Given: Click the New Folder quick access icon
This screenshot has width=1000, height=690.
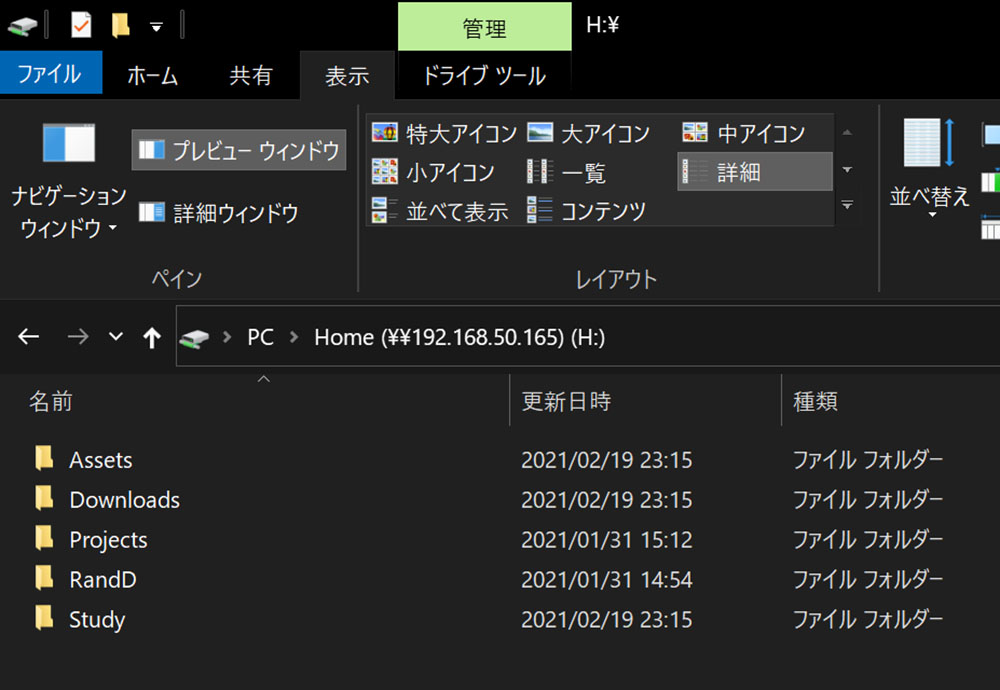Looking at the screenshot, I should tap(121, 26).
